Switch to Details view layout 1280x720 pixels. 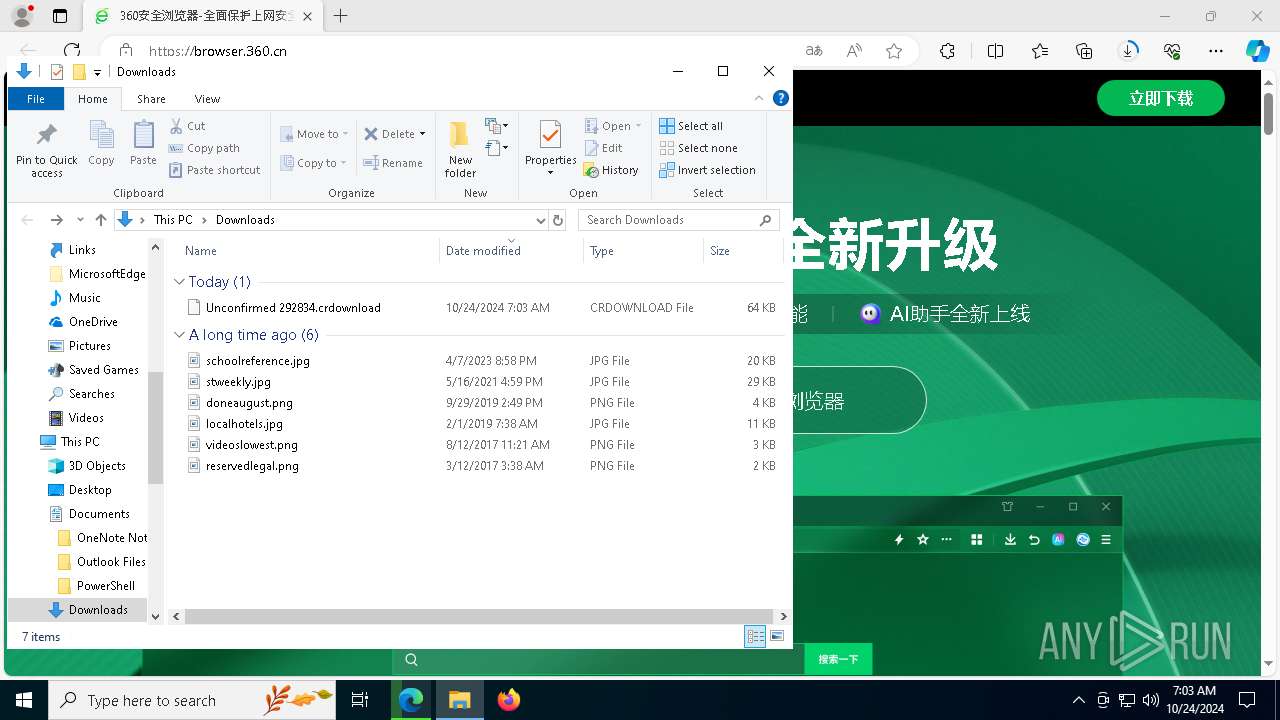755,636
